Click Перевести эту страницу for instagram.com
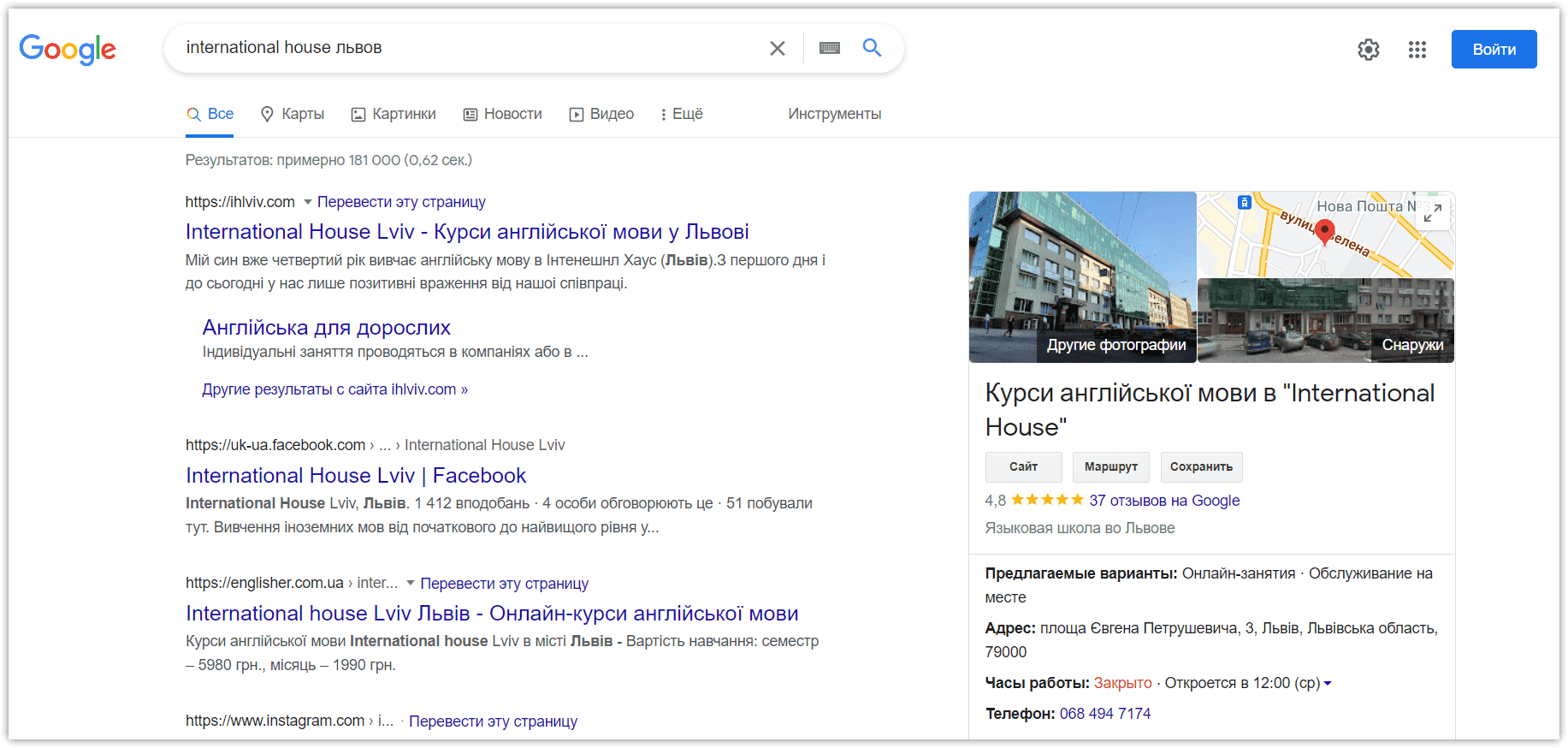 [493, 721]
